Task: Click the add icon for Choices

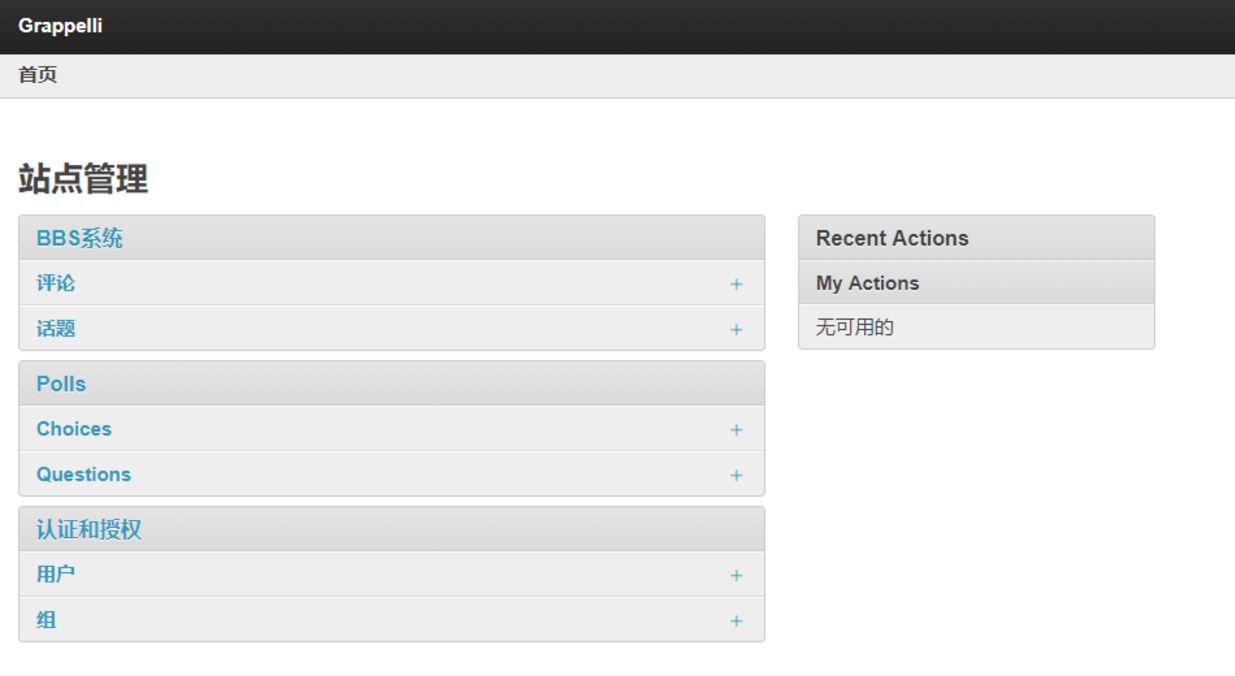Action: 736,430
